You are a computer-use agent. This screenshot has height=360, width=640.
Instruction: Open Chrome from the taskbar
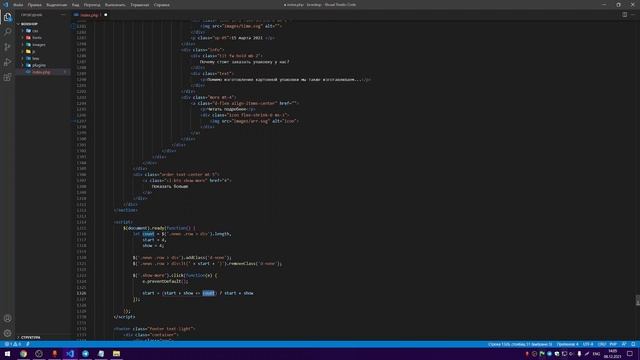23,353
